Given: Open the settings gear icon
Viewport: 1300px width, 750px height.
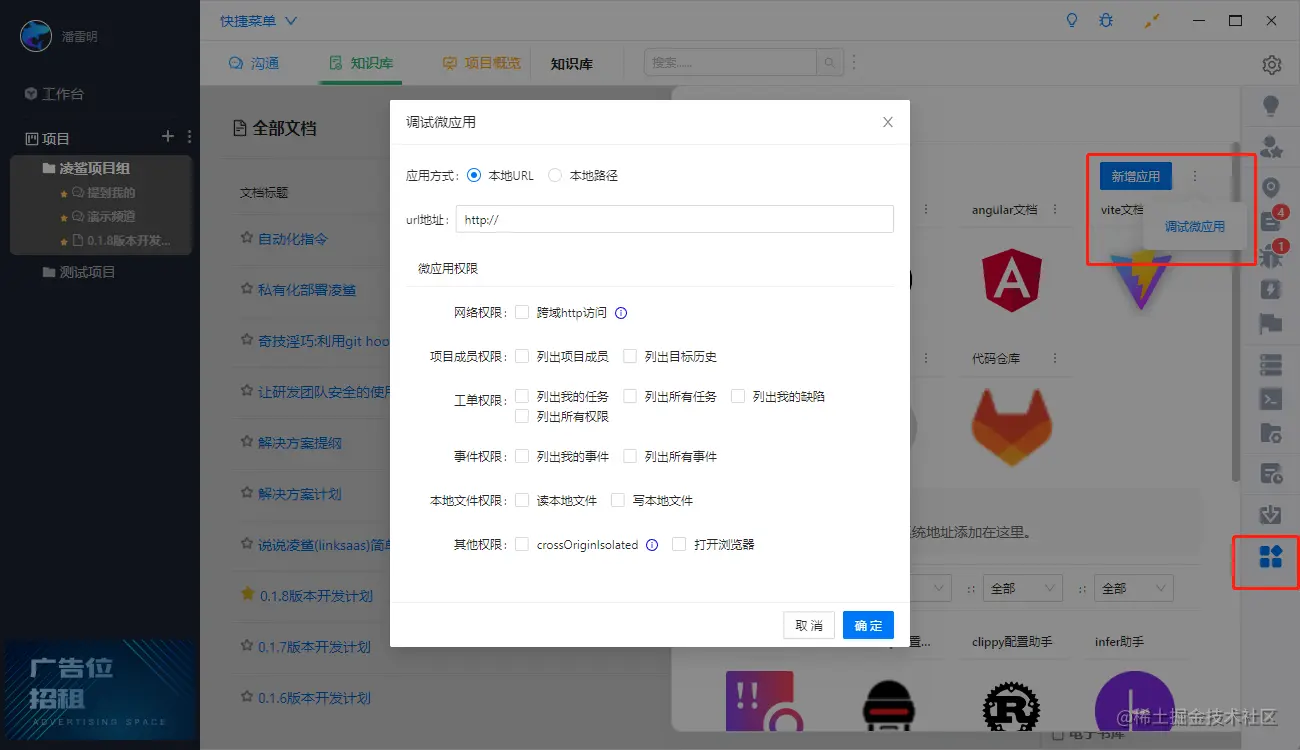Looking at the screenshot, I should 1271,65.
